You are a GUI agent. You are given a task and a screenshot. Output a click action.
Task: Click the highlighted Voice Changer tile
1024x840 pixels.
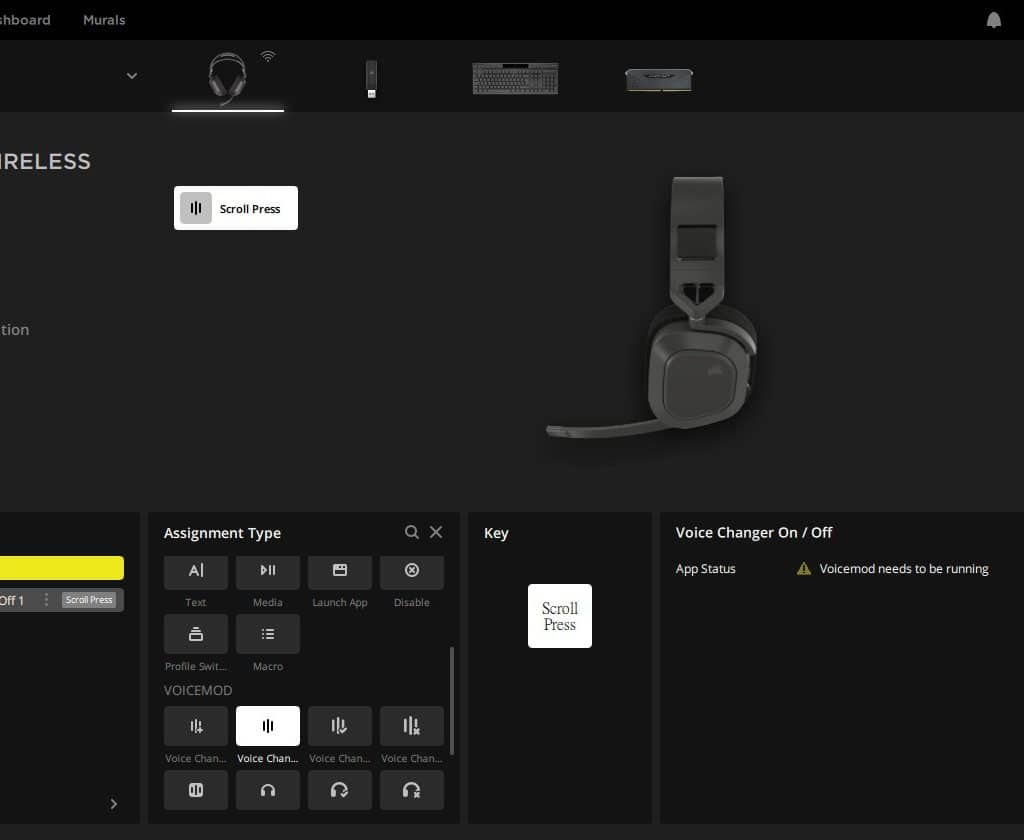pyautogui.click(x=268, y=726)
